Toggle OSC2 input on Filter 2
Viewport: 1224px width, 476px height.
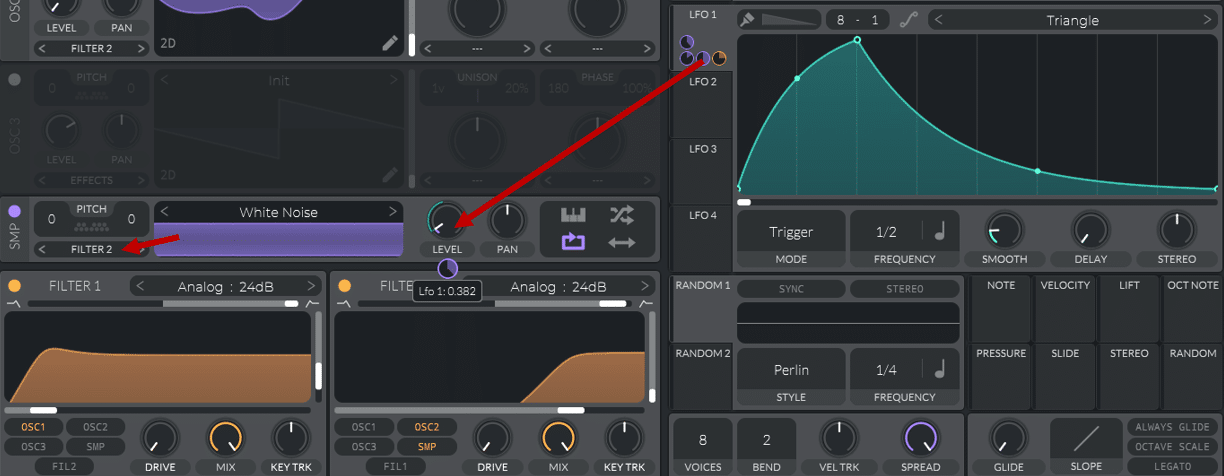click(x=427, y=427)
